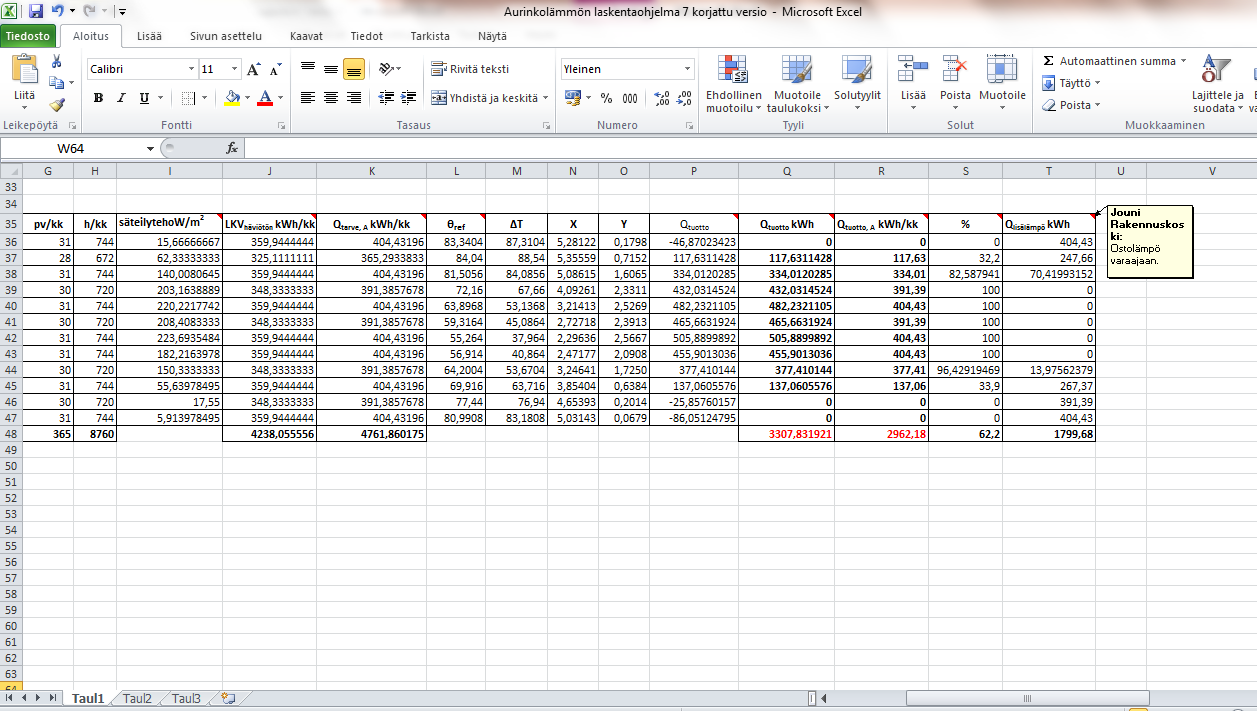Click Poista clear button in Muokkaaminen group
The height and width of the screenshot is (711, 1257).
(x=1070, y=105)
